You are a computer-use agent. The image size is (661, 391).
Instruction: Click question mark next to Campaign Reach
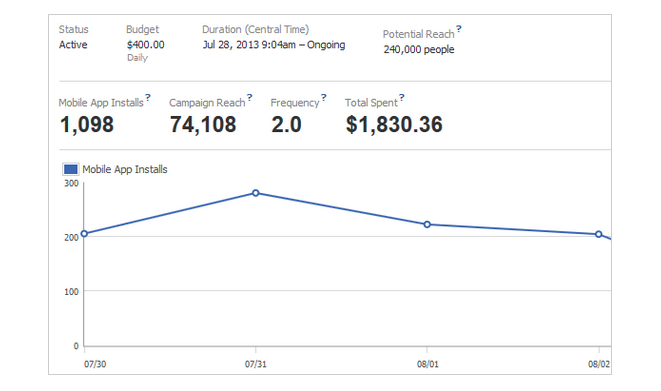(x=250, y=98)
